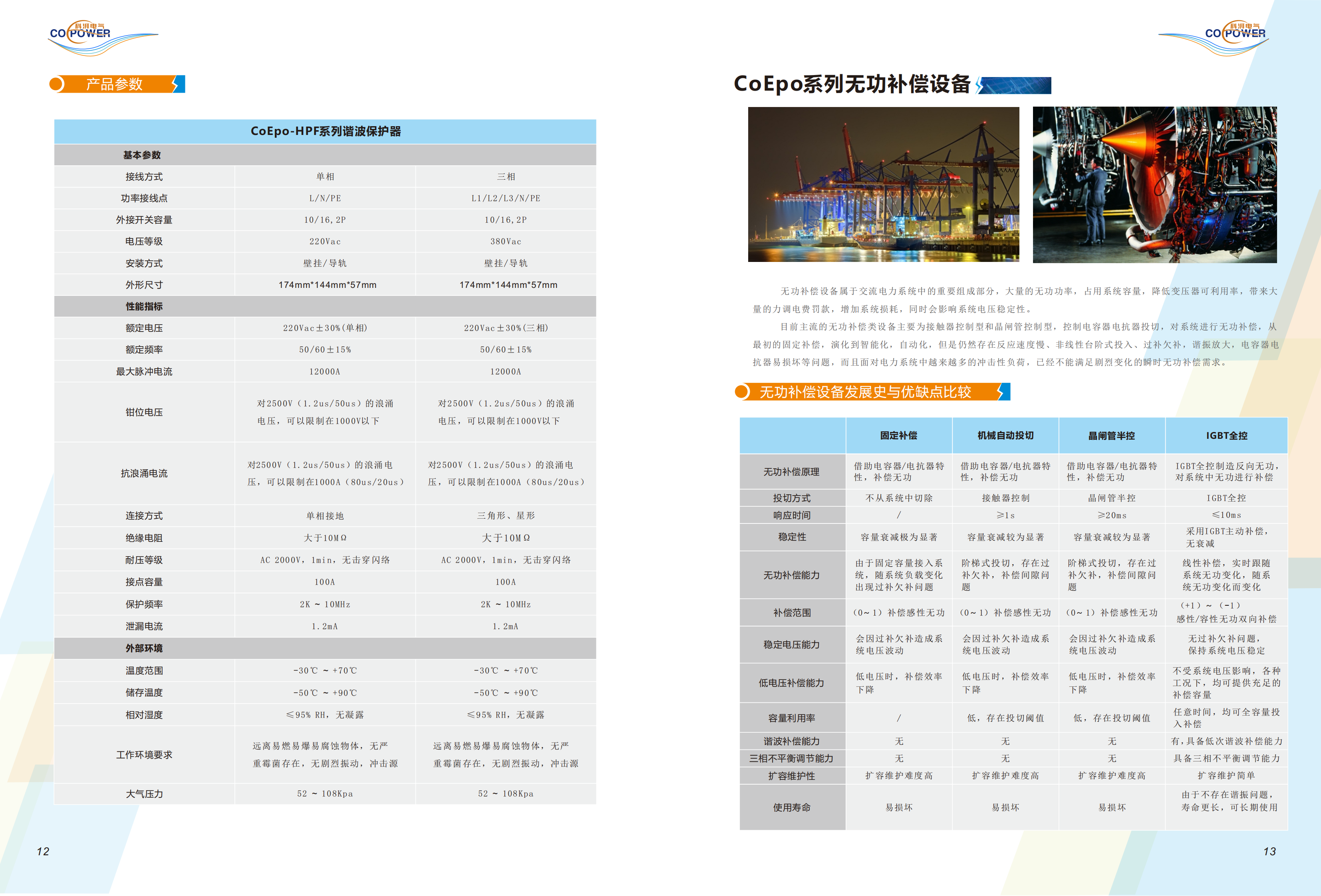Click the 响应时间 row label
The height and width of the screenshot is (896, 1321).
tap(792, 515)
